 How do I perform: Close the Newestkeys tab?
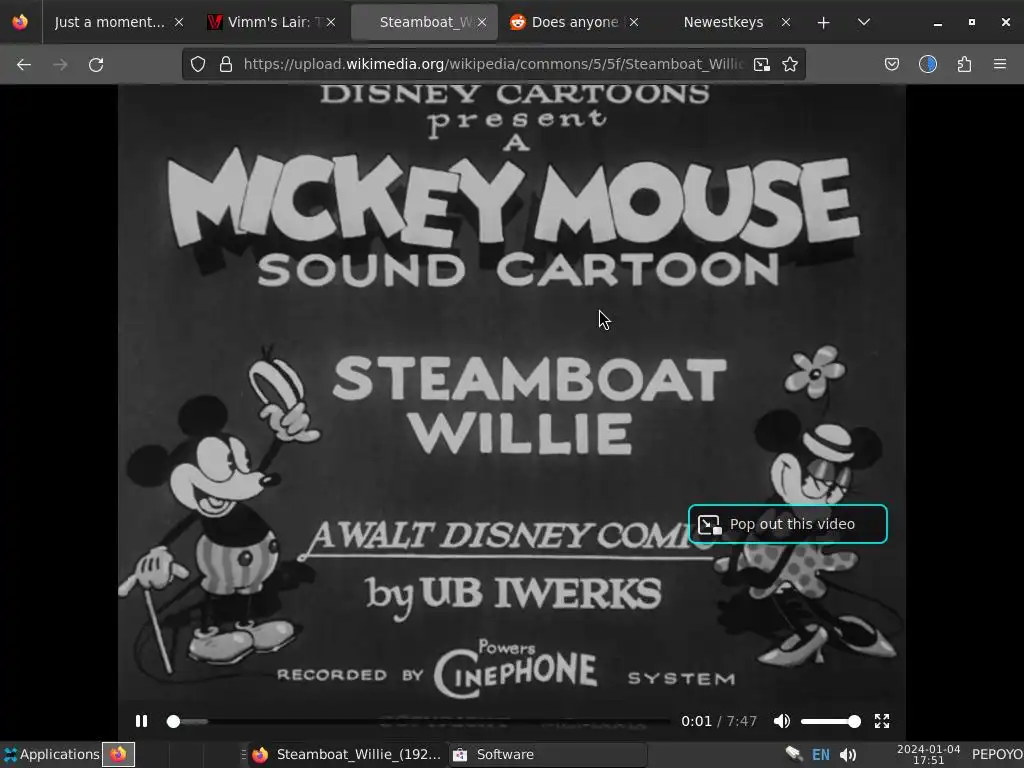point(786,22)
